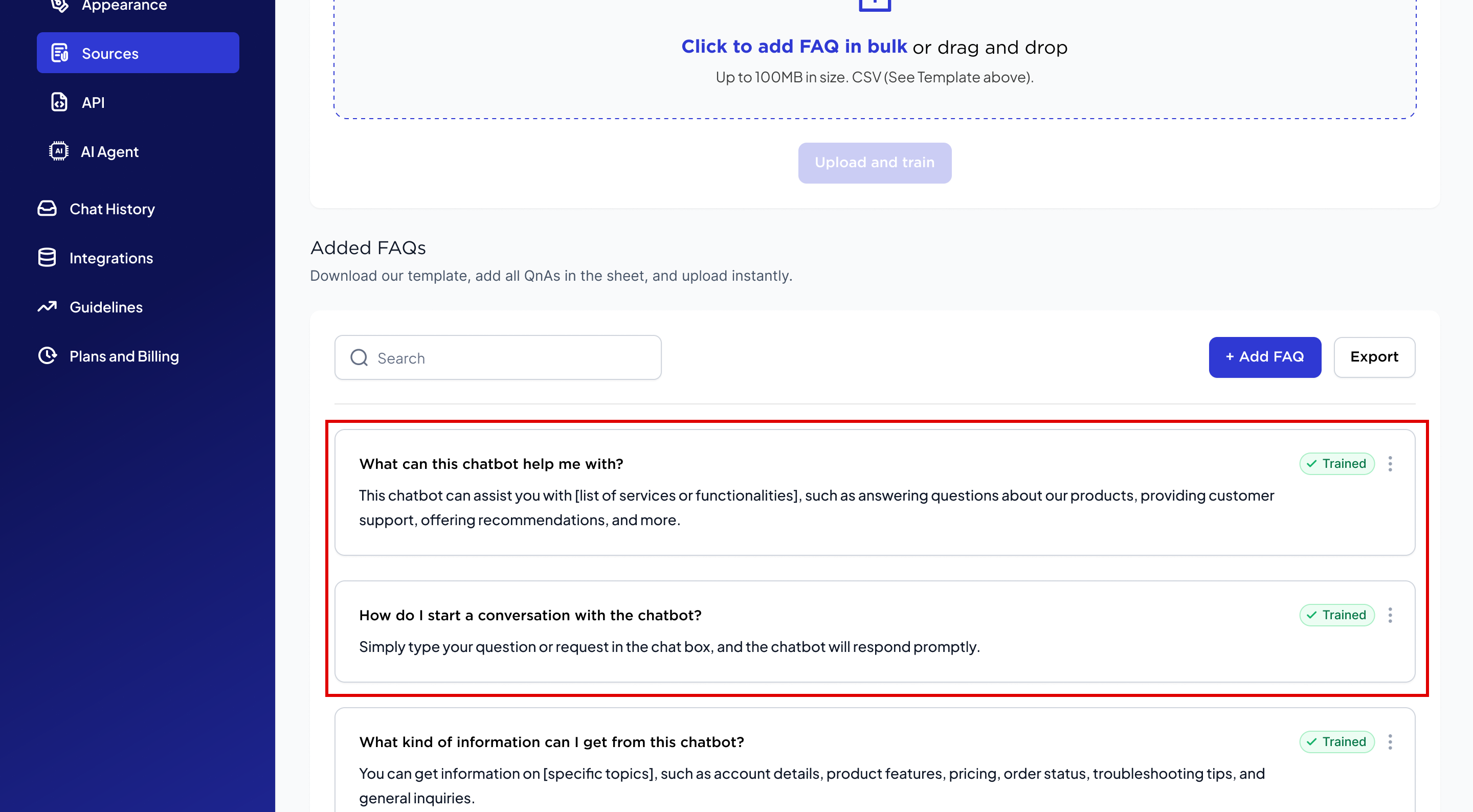Click the "Click to add FAQ in bulk" link
Image resolution: width=1473 pixels, height=812 pixels.
[794, 47]
